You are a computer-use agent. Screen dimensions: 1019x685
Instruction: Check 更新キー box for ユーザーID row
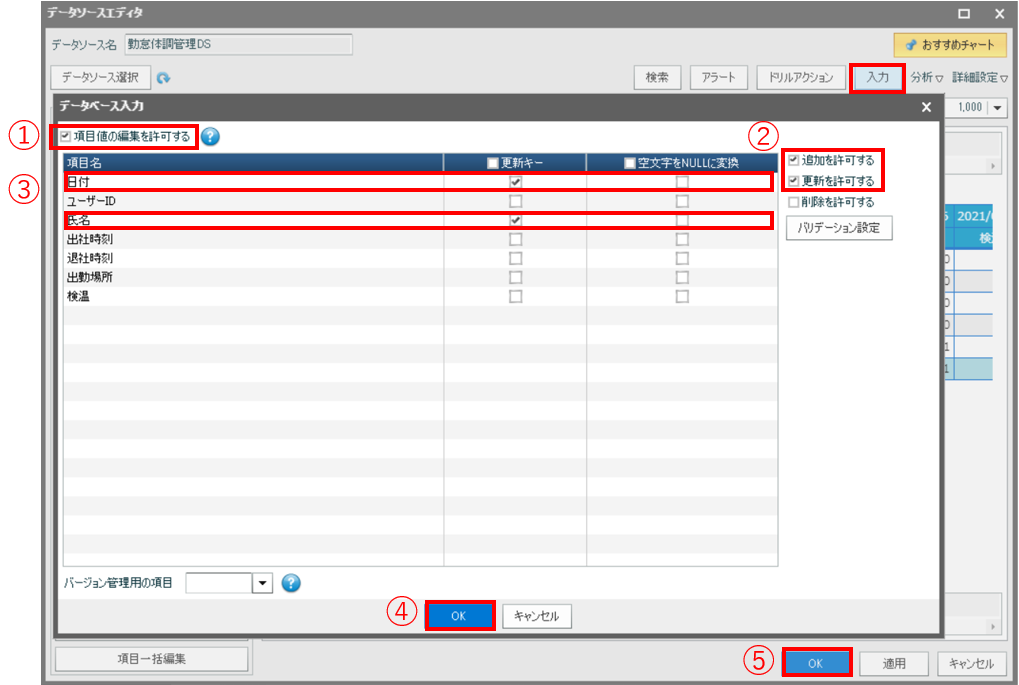[515, 201]
